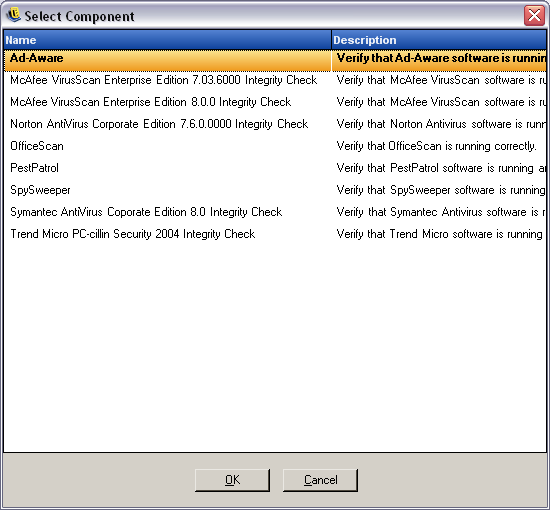Image resolution: width=550 pixels, height=510 pixels.
Task: Dismiss the dialog with Cancel
Action: click(320, 480)
